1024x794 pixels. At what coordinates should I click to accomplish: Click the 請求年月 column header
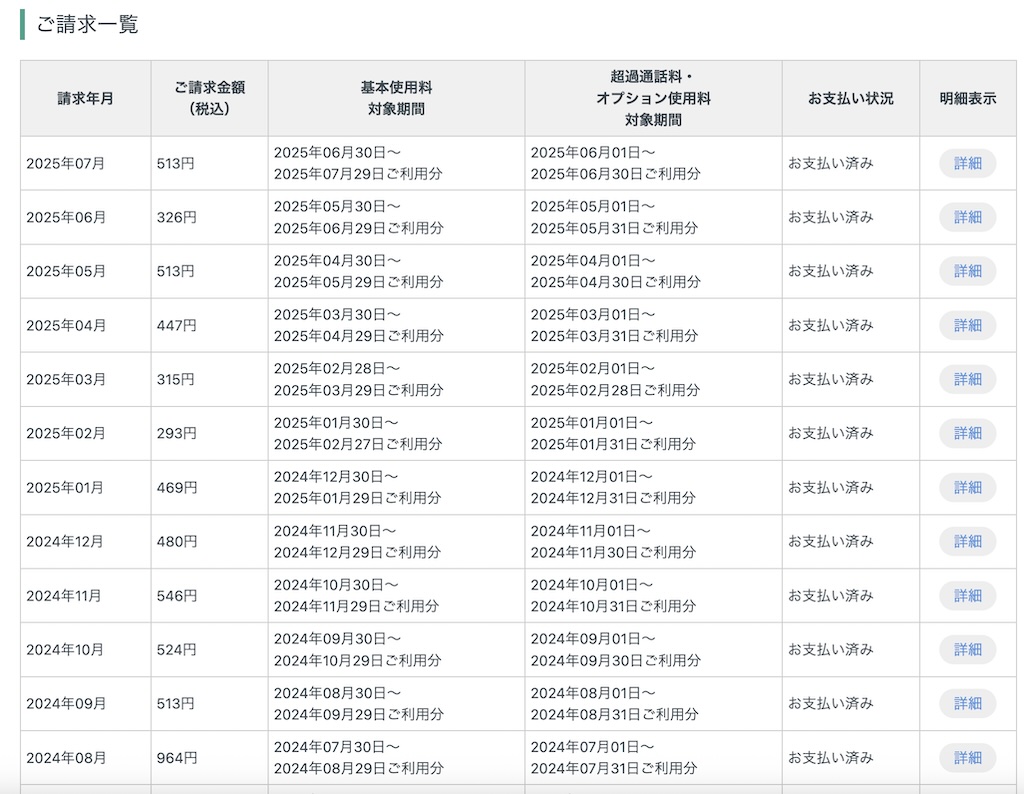pos(86,99)
